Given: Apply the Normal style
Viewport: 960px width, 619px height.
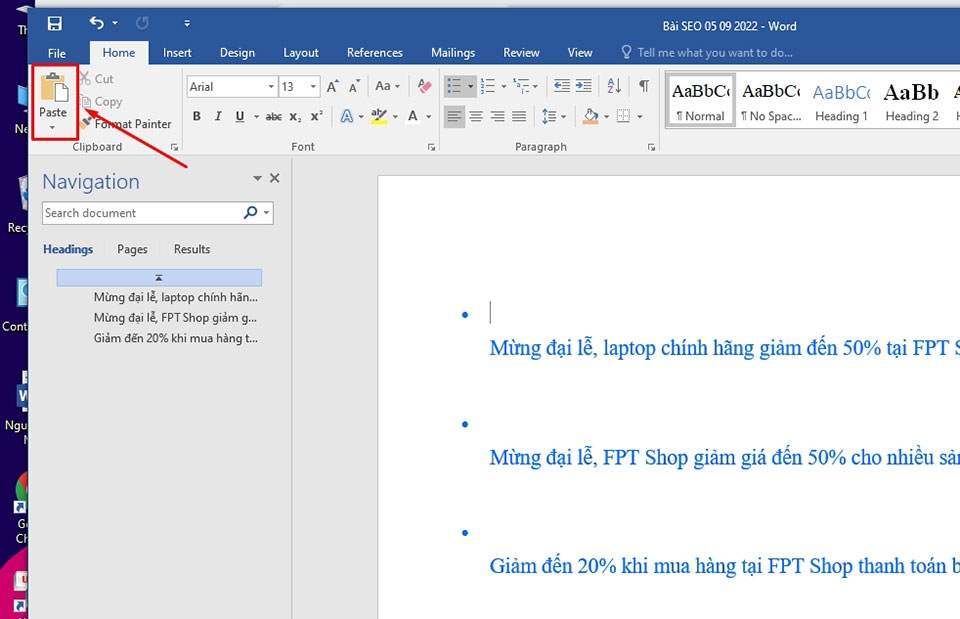Looking at the screenshot, I should (700, 101).
